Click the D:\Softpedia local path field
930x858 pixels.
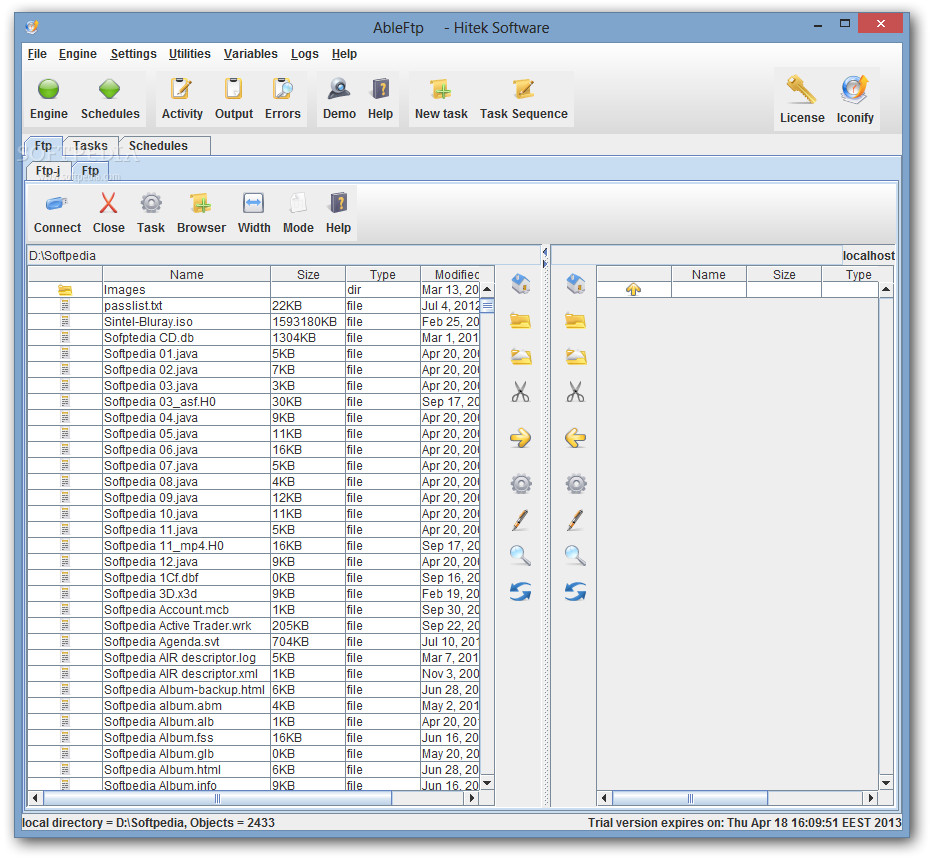tap(285, 256)
